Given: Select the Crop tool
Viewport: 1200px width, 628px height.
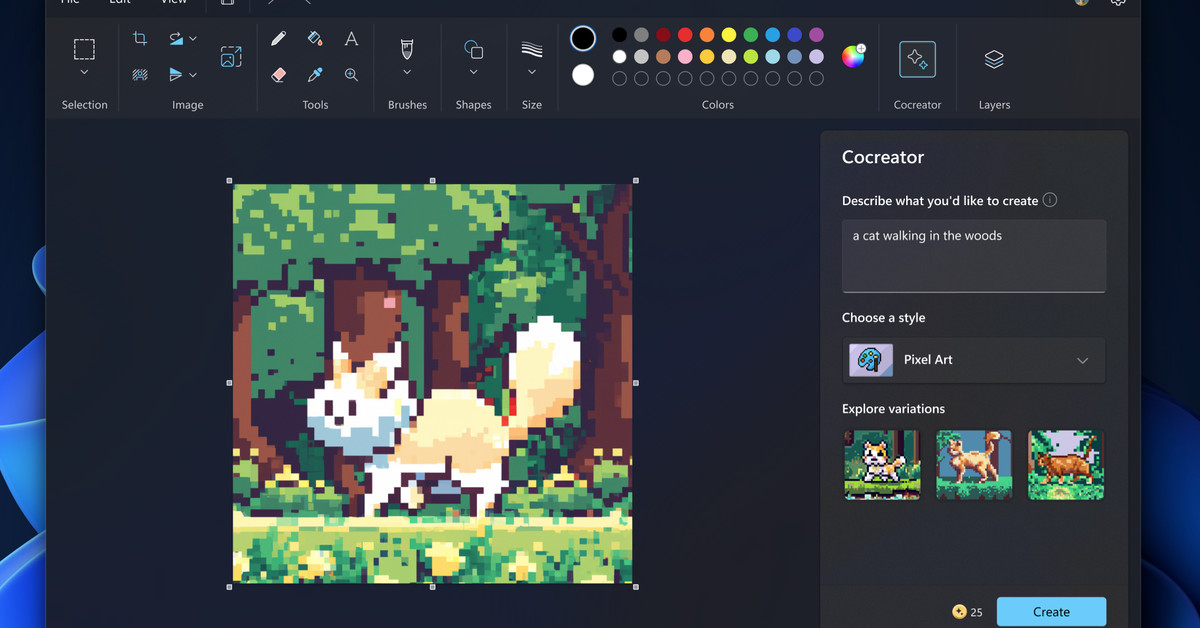Looking at the screenshot, I should point(140,38).
